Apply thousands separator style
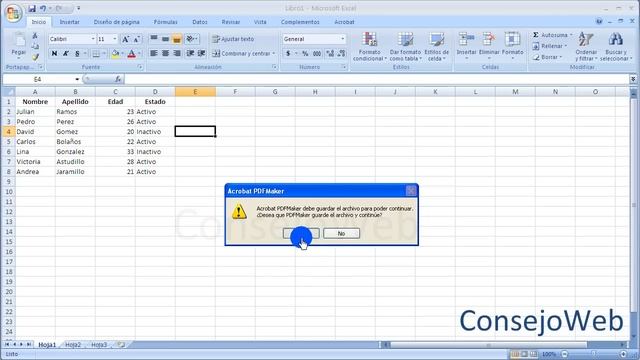The width and height of the screenshot is (640, 360). [x=317, y=53]
